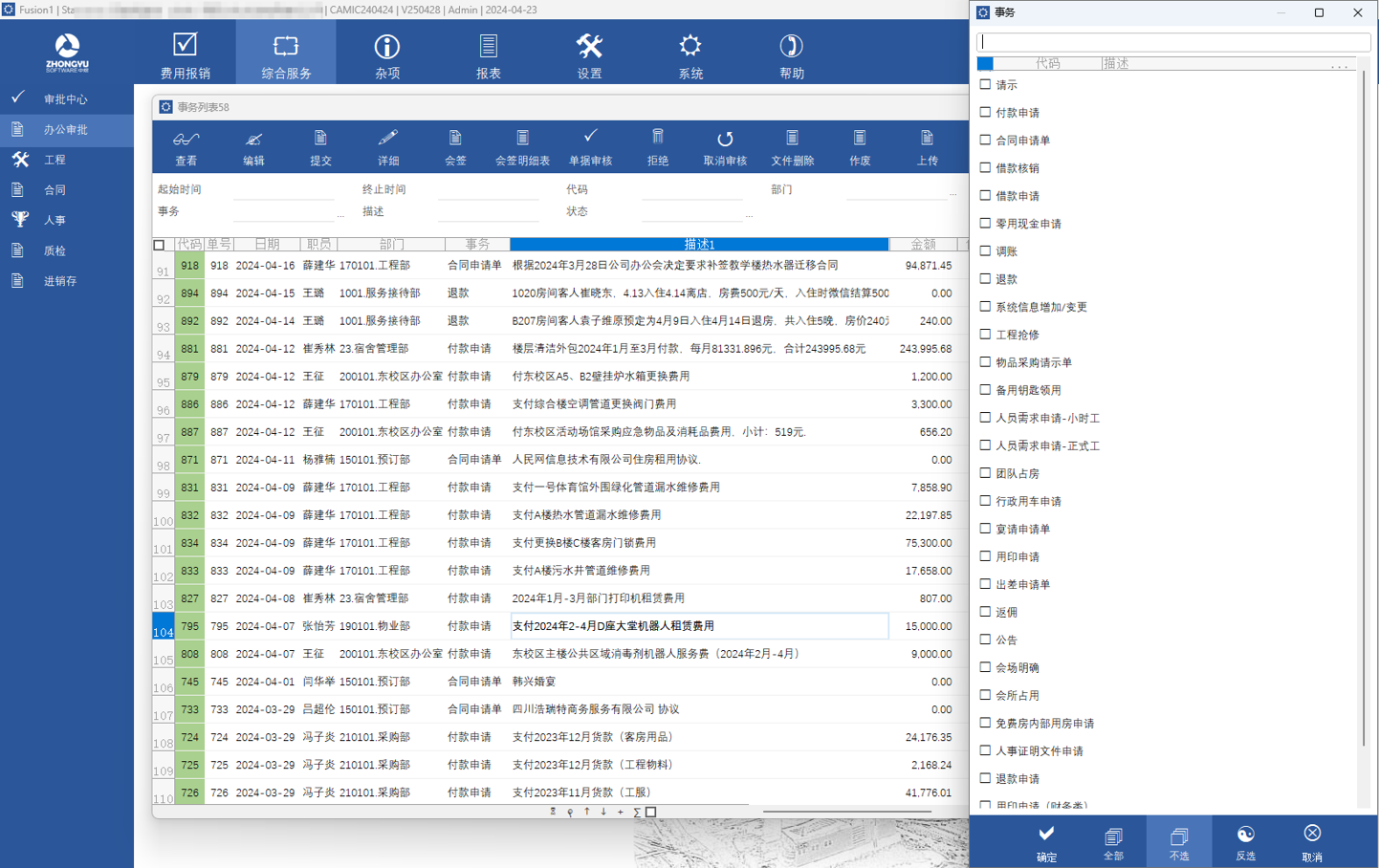Check the 付款申请 checkbox in 事务 list

click(985, 113)
